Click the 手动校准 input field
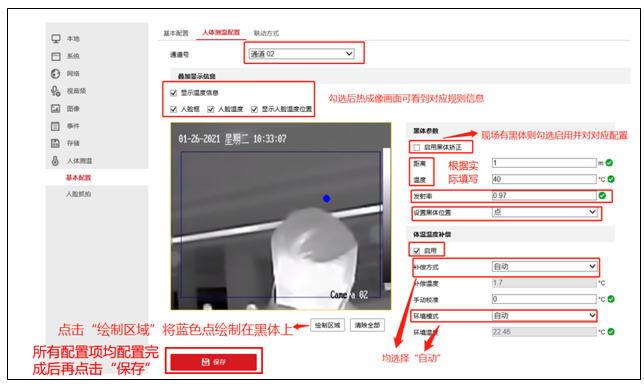The height and width of the screenshot is (390, 644). (x=544, y=299)
